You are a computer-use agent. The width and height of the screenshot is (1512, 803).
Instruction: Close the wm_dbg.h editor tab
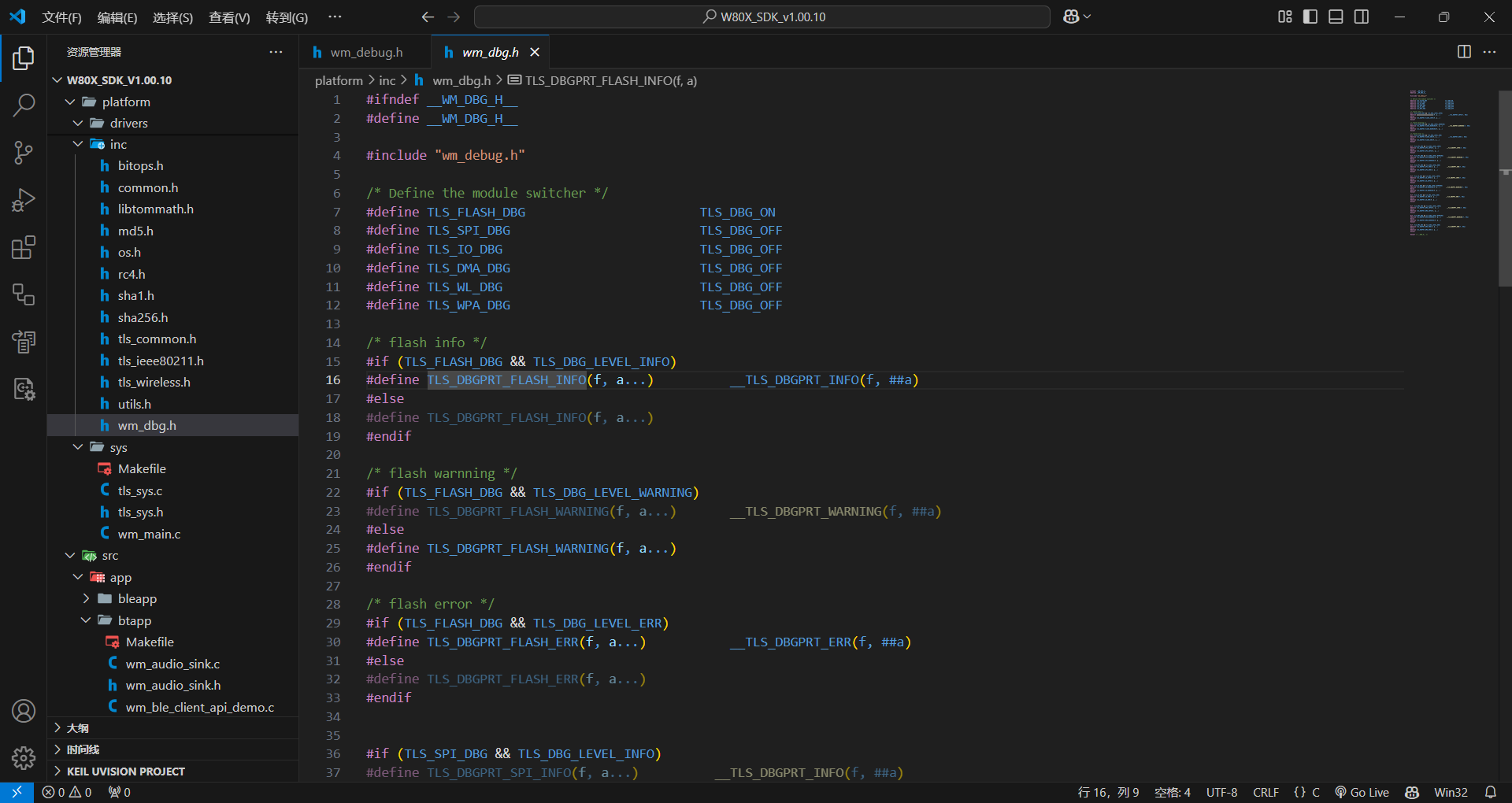[535, 52]
